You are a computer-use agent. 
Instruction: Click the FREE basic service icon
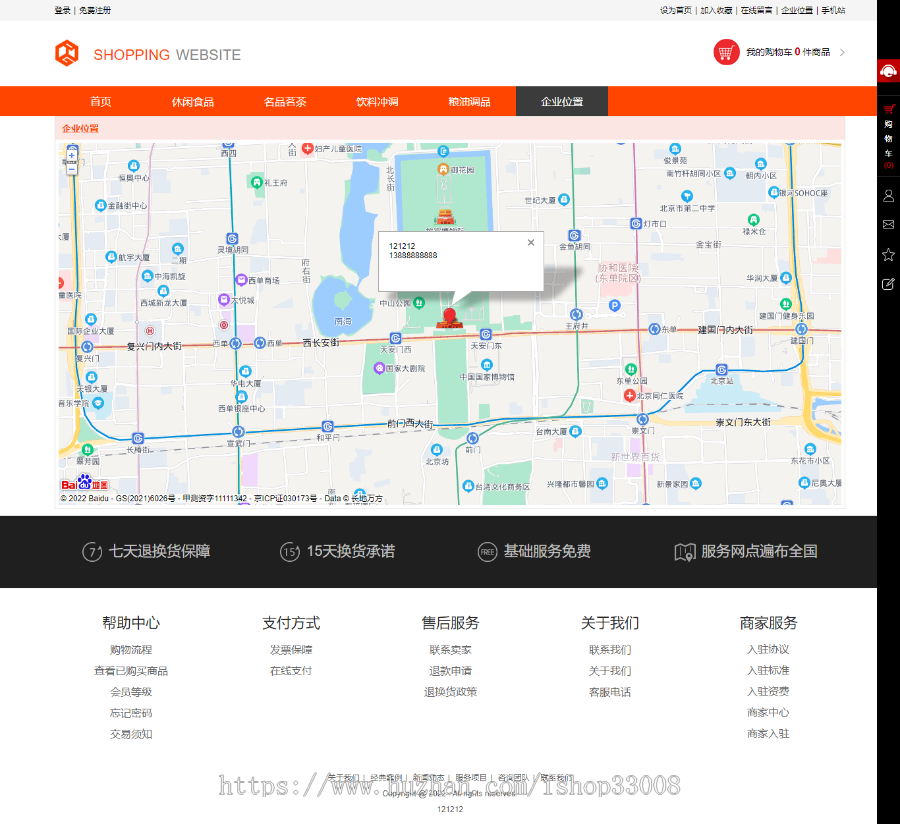pyautogui.click(x=487, y=551)
